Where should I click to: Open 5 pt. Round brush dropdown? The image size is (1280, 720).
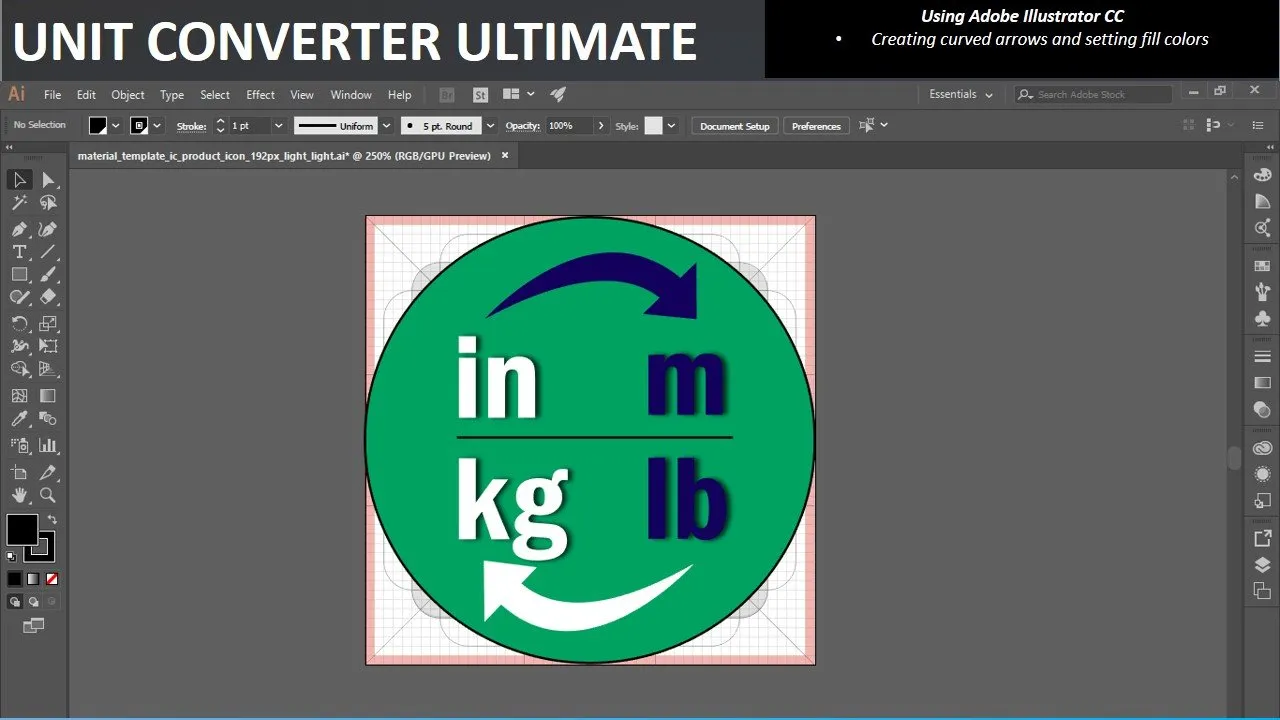[x=489, y=126]
